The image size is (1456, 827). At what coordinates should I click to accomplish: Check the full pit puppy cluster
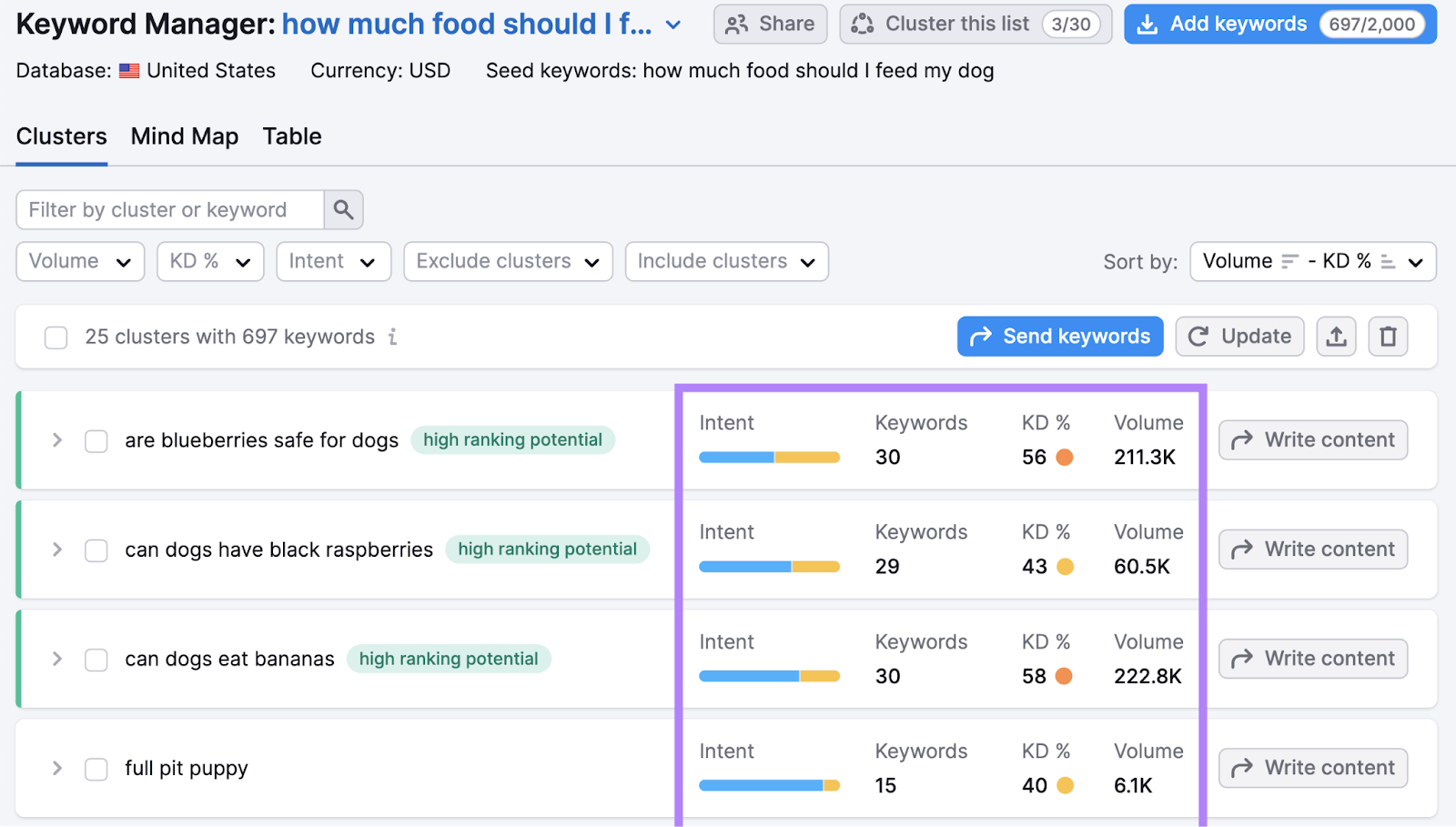point(96,769)
